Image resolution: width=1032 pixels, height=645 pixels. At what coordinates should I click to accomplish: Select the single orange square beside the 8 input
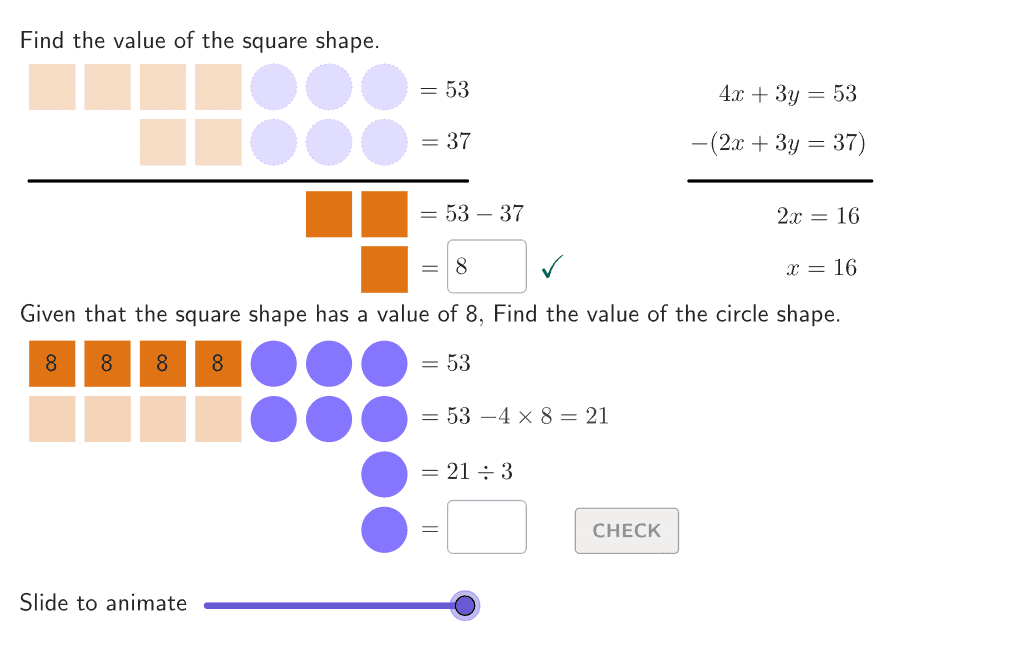click(384, 269)
